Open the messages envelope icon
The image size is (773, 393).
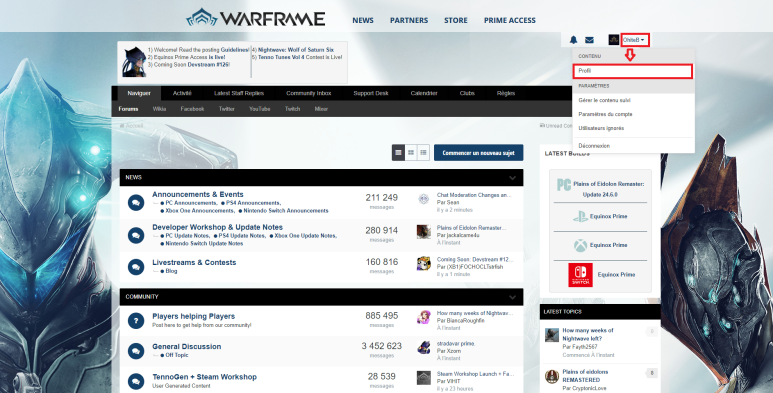[589, 40]
